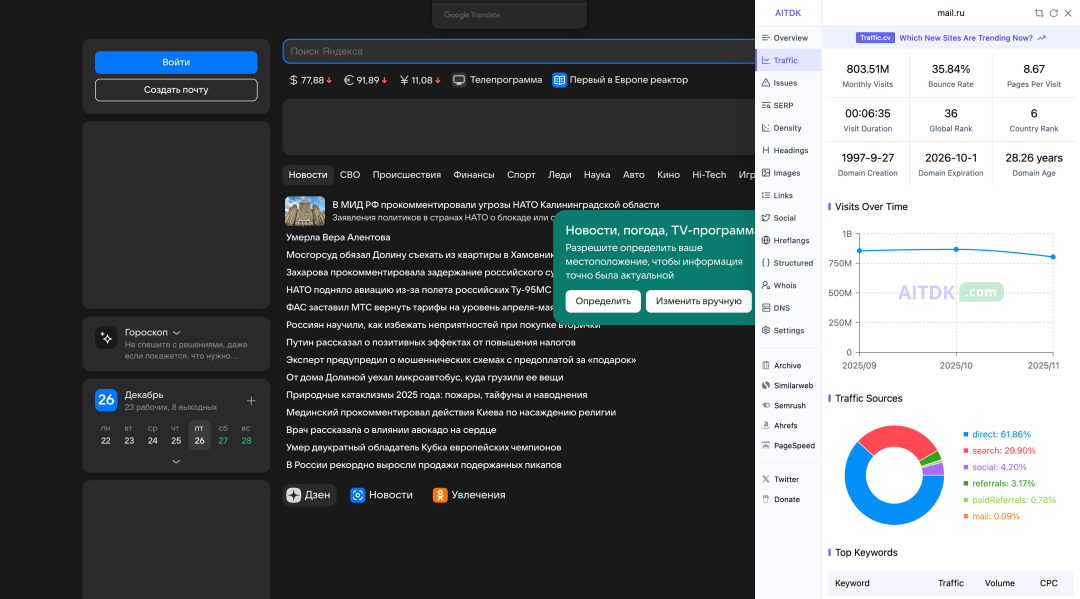Switch to the Леди tab

(559, 175)
